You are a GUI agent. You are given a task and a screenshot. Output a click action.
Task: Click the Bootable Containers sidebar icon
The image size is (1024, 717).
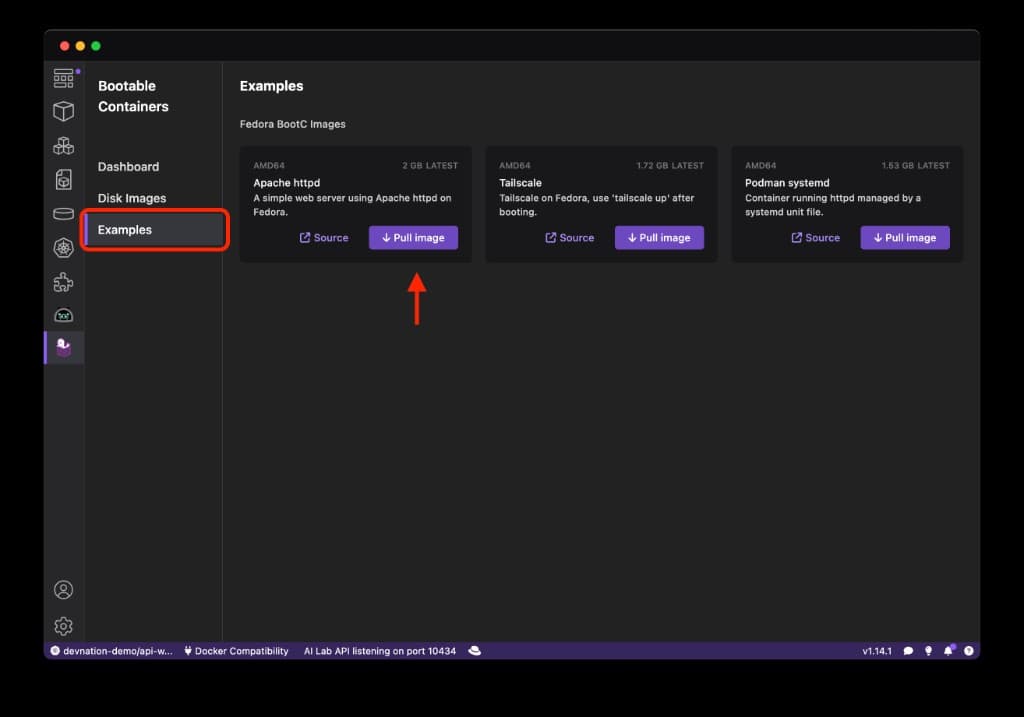pyautogui.click(x=63, y=348)
